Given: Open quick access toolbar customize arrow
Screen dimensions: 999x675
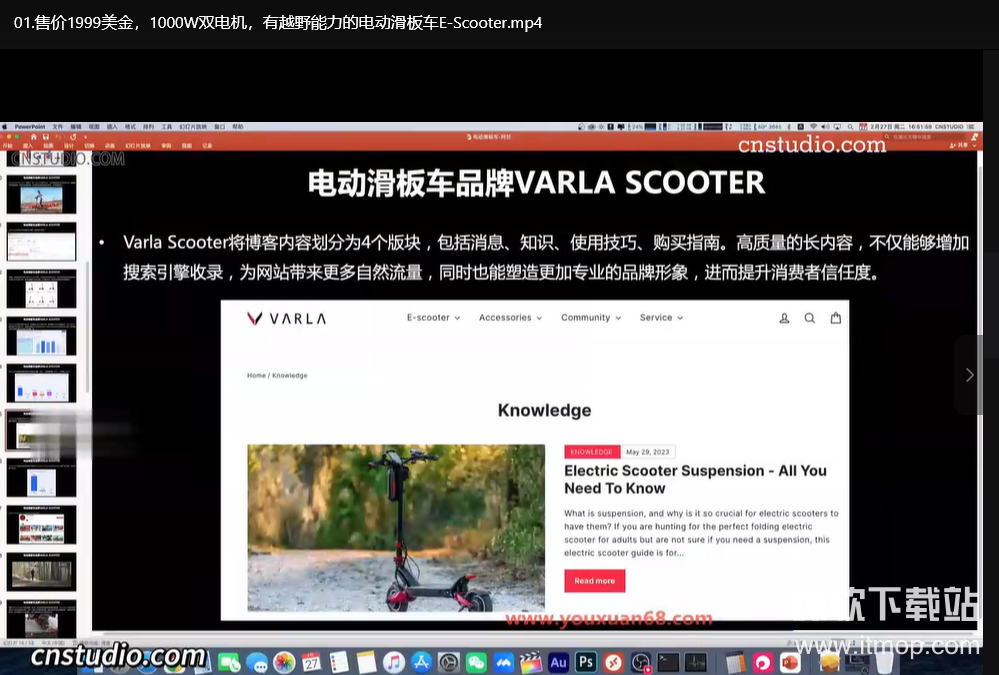Looking at the screenshot, I should [x=85, y=137].
